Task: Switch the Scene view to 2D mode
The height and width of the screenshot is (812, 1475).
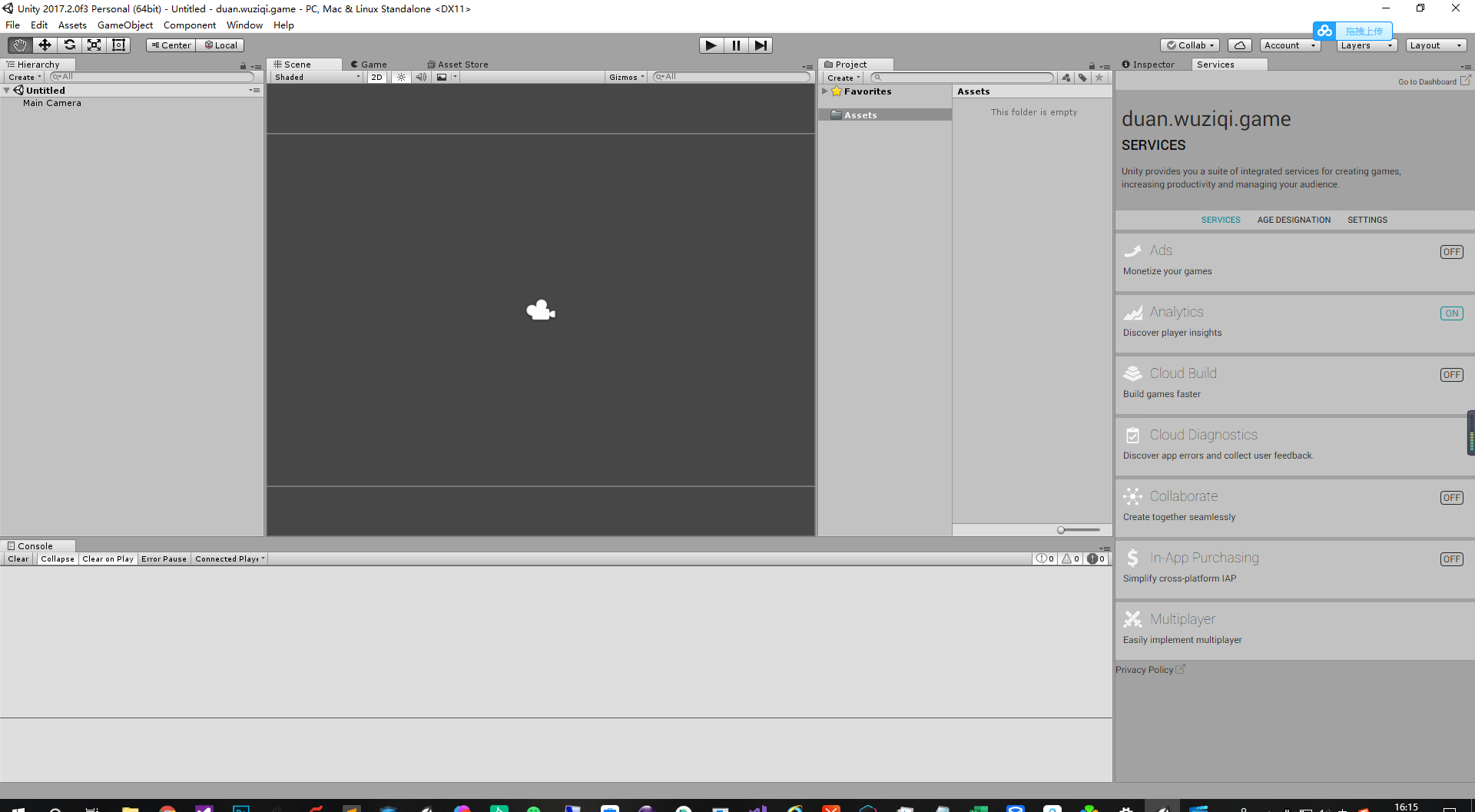Action: tap(376, 77)
